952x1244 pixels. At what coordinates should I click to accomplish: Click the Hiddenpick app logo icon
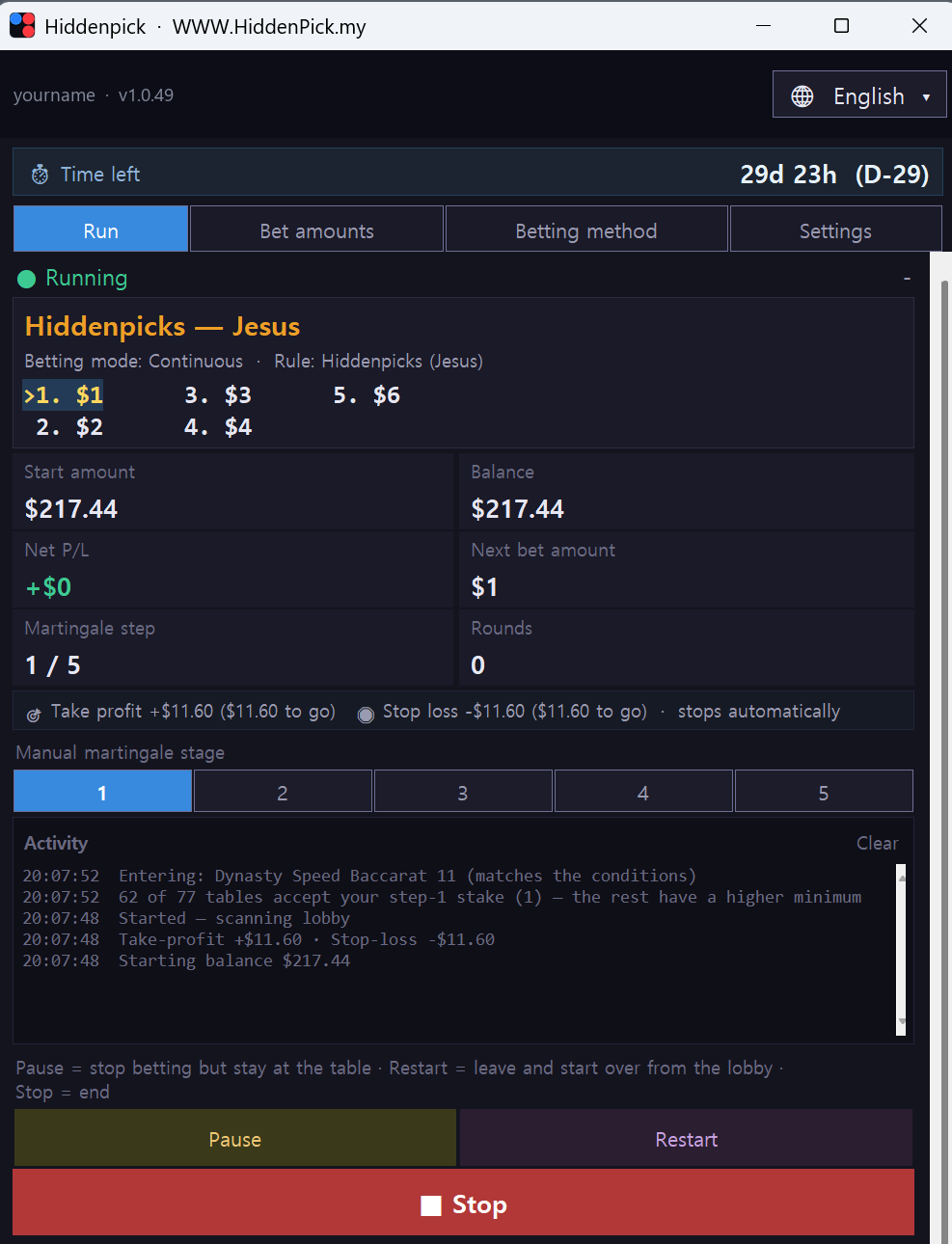22,26
